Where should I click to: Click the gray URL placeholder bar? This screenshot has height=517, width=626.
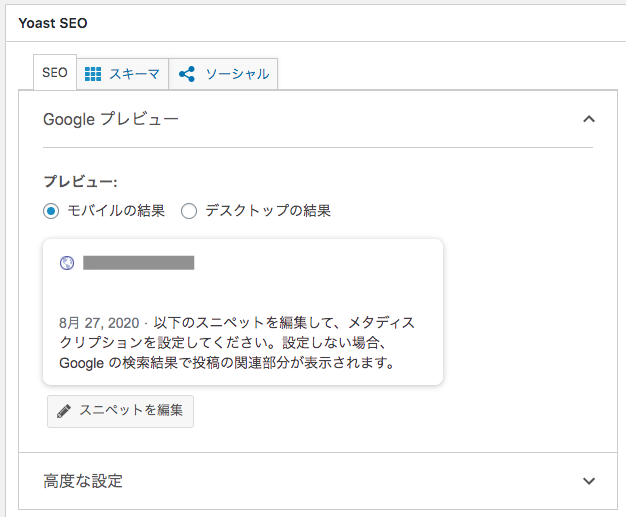[x=139, y=263]
